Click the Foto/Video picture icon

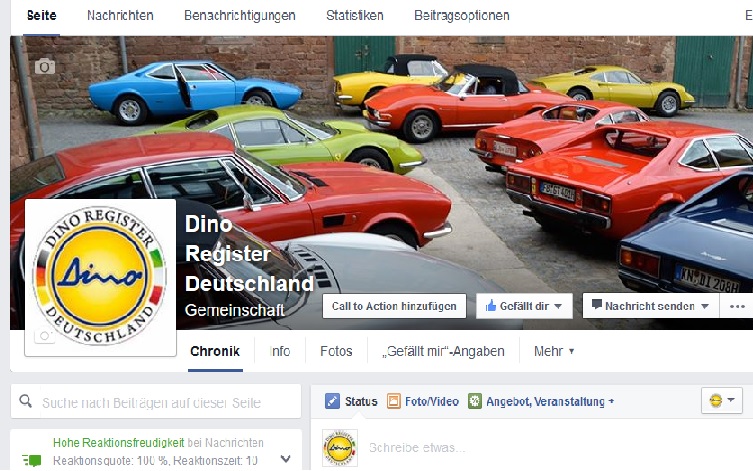coord(394,401)
